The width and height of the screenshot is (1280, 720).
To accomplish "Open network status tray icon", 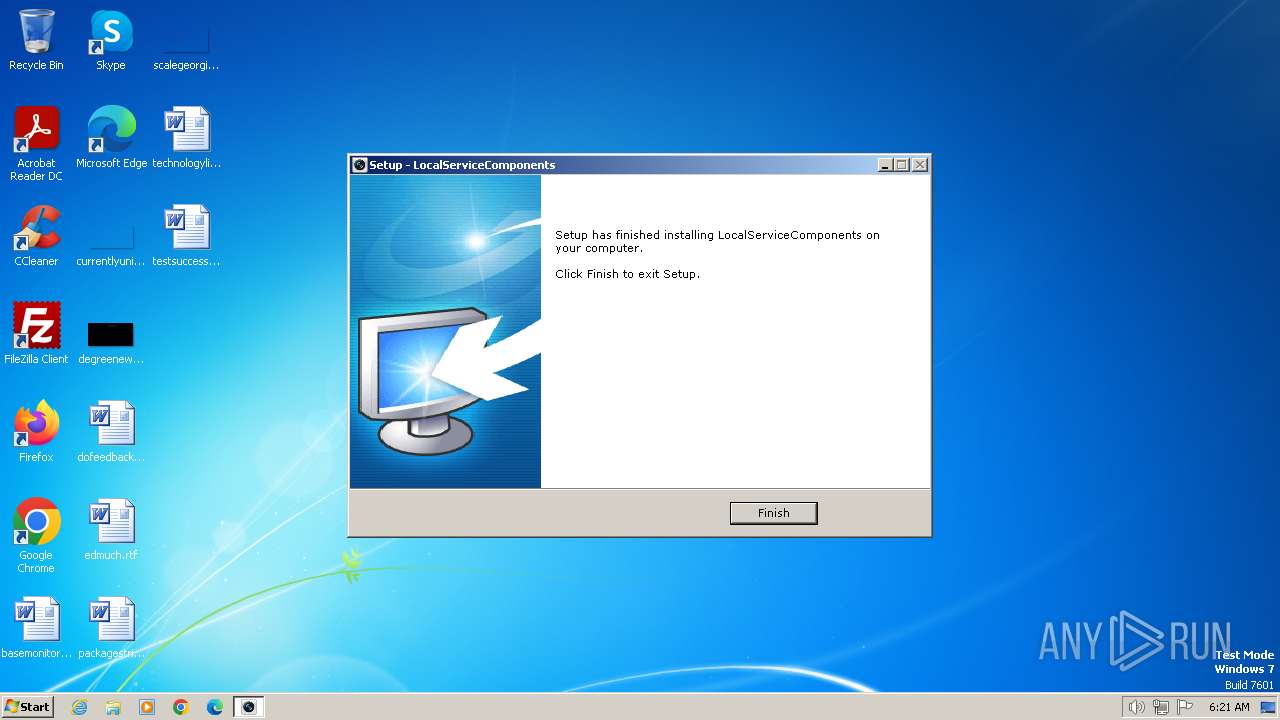I will (1161, 707).
